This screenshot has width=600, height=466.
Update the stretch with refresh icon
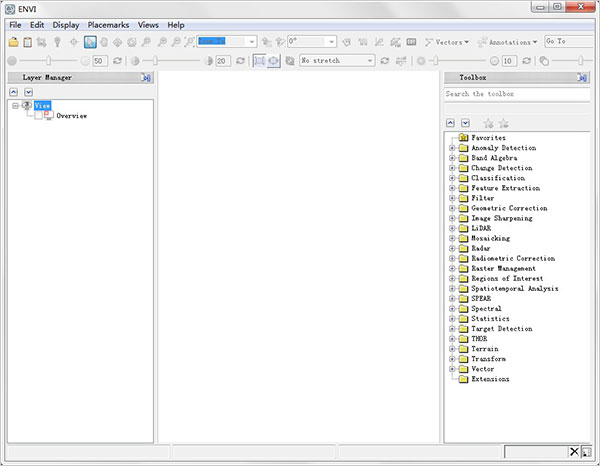(x=385, y=61)
